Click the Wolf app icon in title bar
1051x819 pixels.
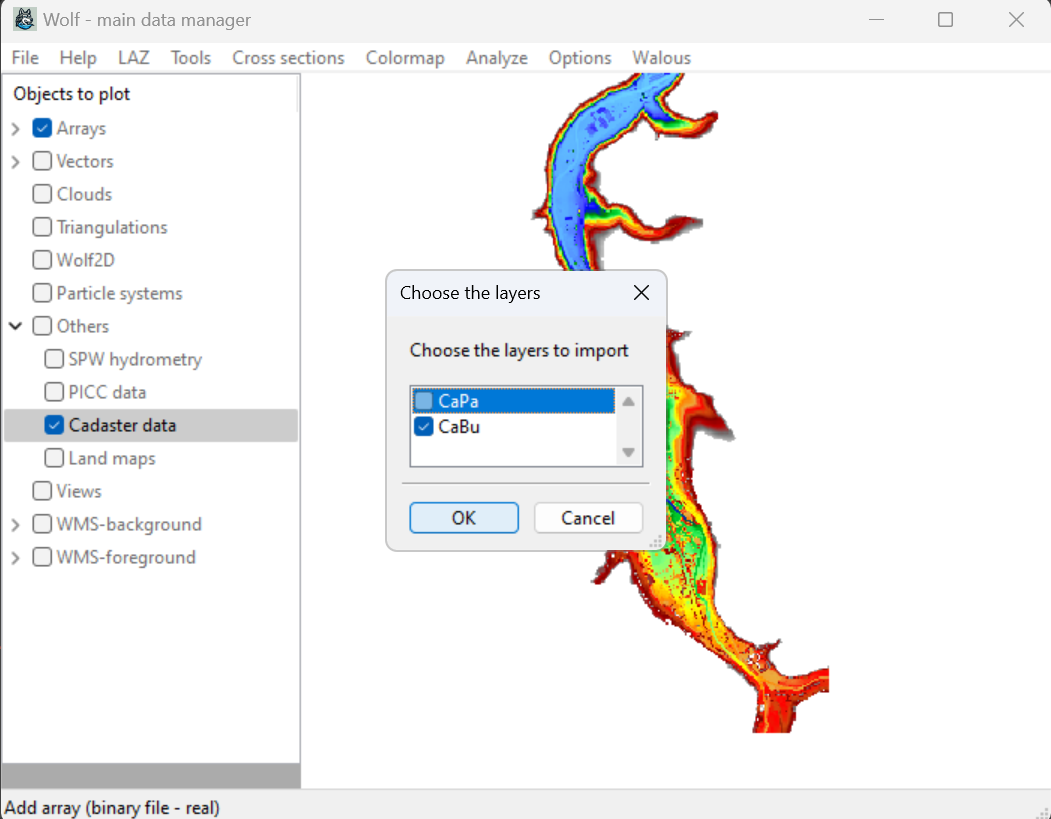coord(24,20)
